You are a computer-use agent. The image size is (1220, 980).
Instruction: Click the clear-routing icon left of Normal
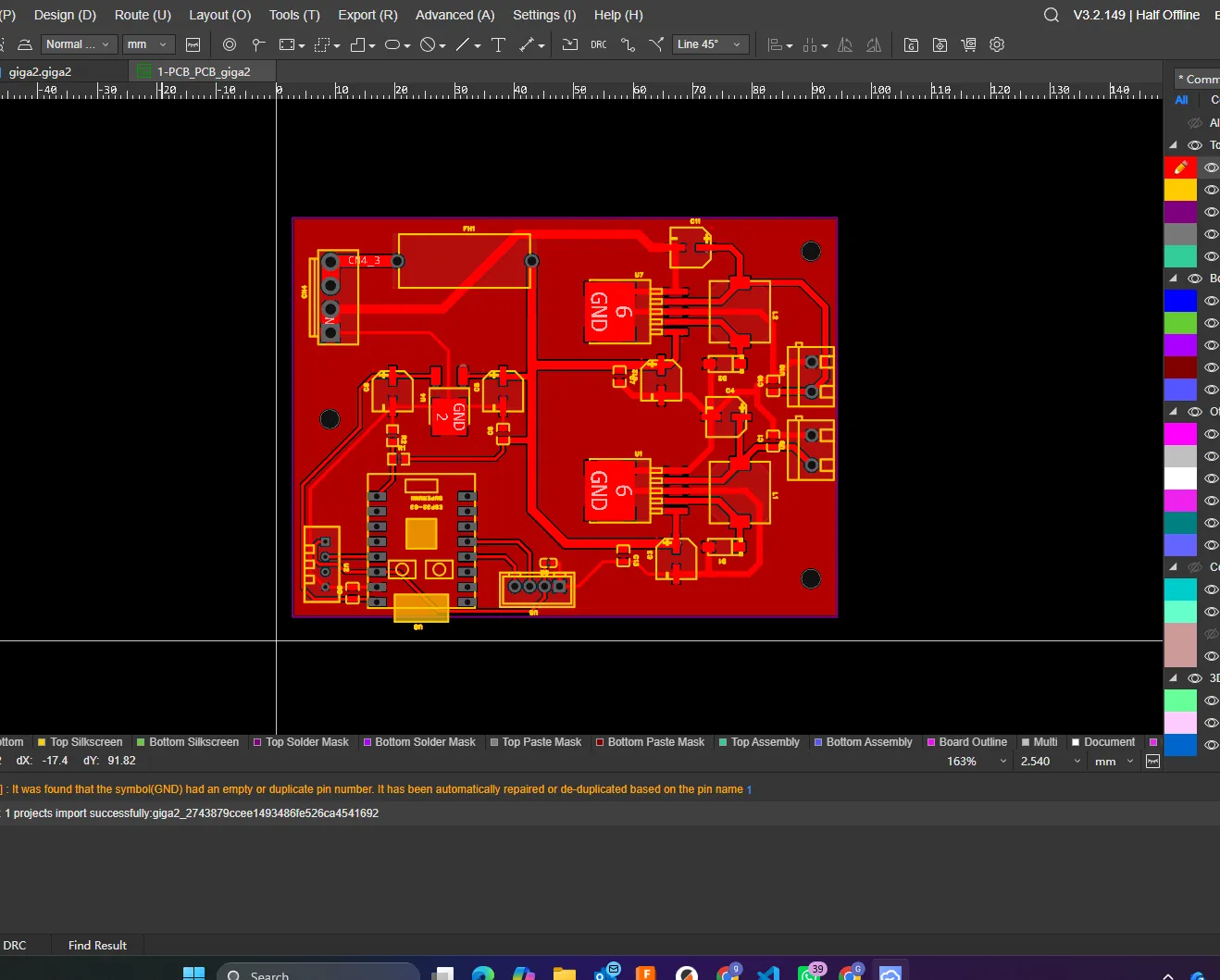click(25, 44)
